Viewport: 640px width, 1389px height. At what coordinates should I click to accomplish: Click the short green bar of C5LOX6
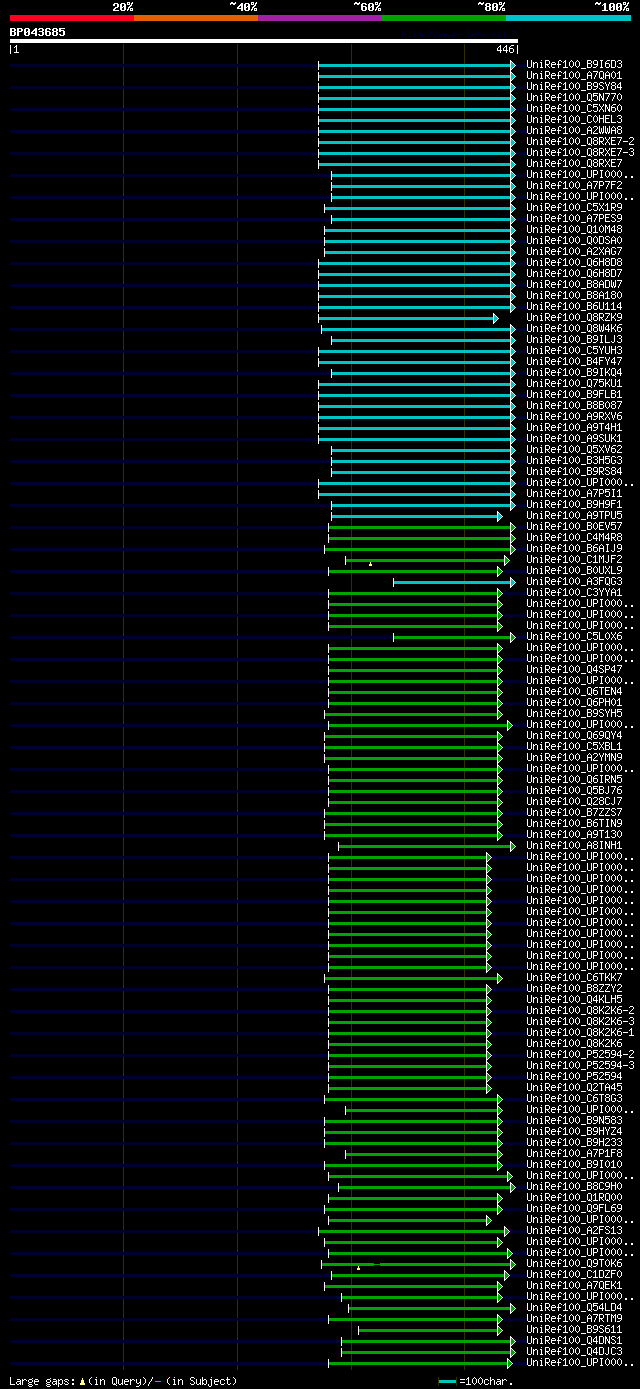pyautogui.click(x=455, y=637)
